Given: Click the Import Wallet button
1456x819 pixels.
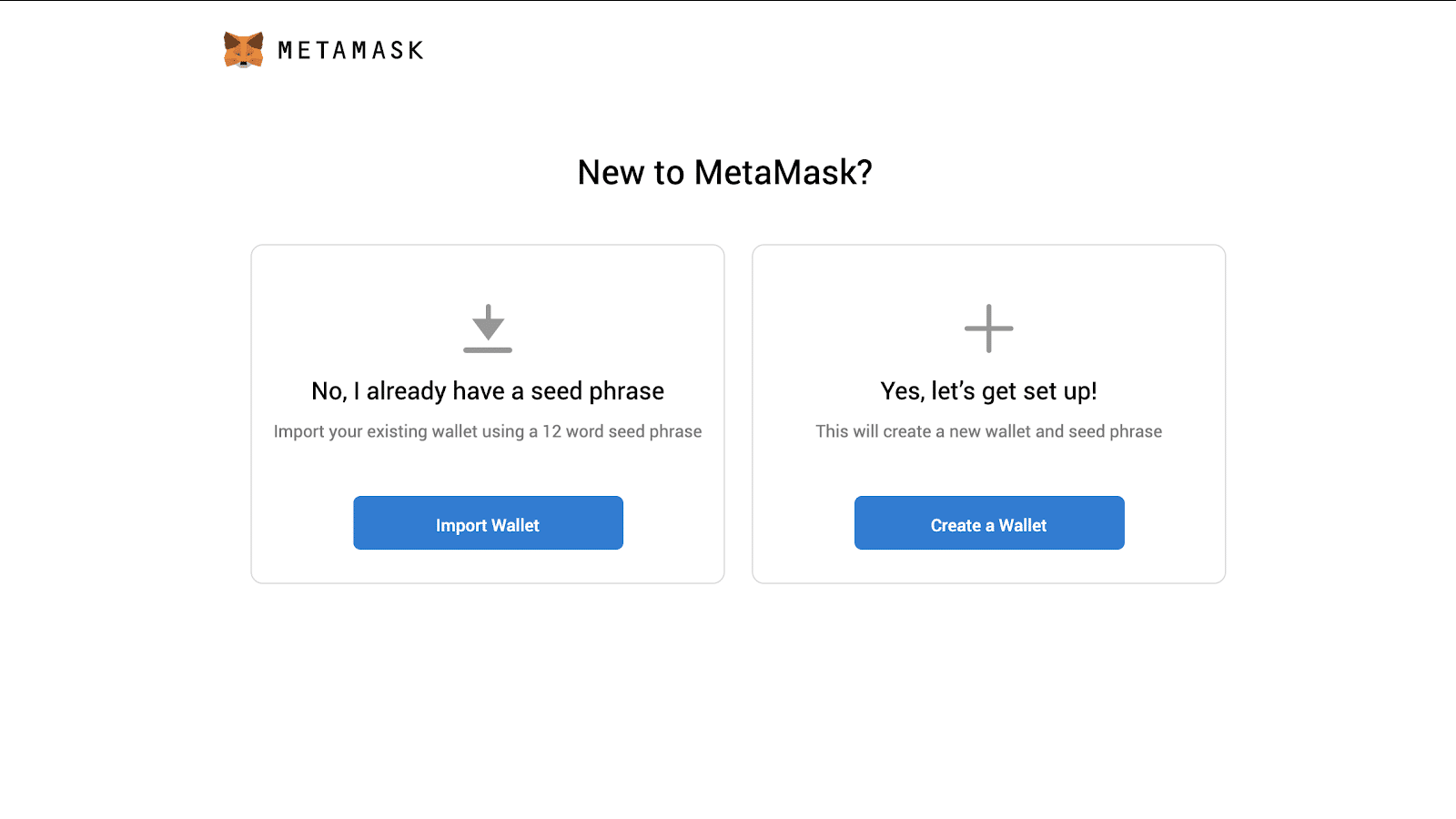Looking at the screenshot, I should click(x=488, y=522).
